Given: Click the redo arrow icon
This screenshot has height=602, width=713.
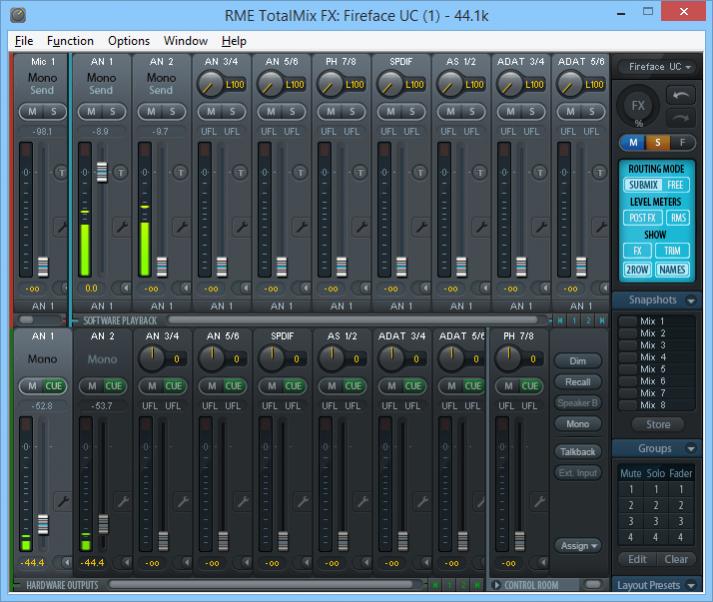Looking at the screenshot, I should [x=680, y=116].
